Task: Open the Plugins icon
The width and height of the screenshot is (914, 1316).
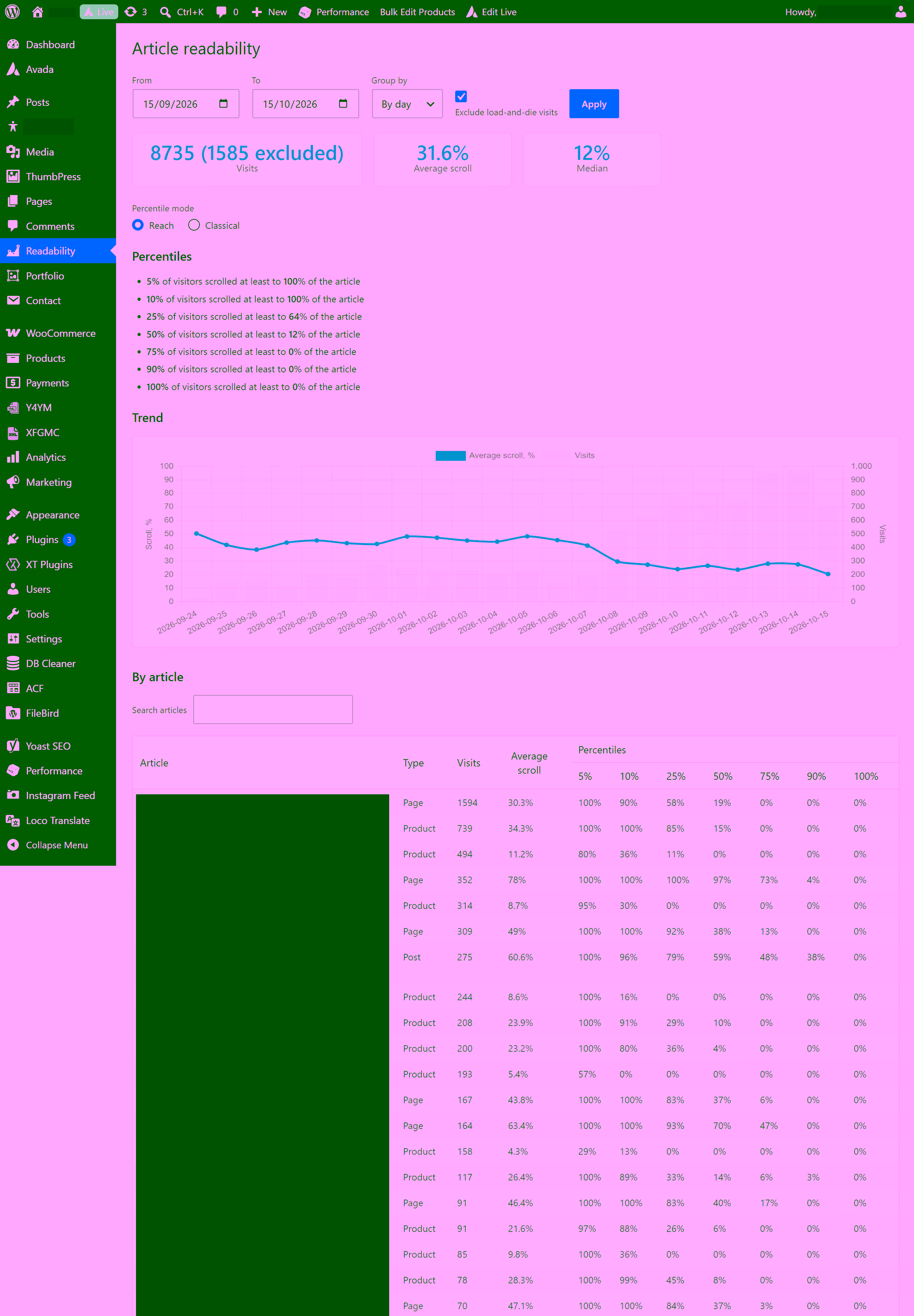Action: click(x=13, y=539)
